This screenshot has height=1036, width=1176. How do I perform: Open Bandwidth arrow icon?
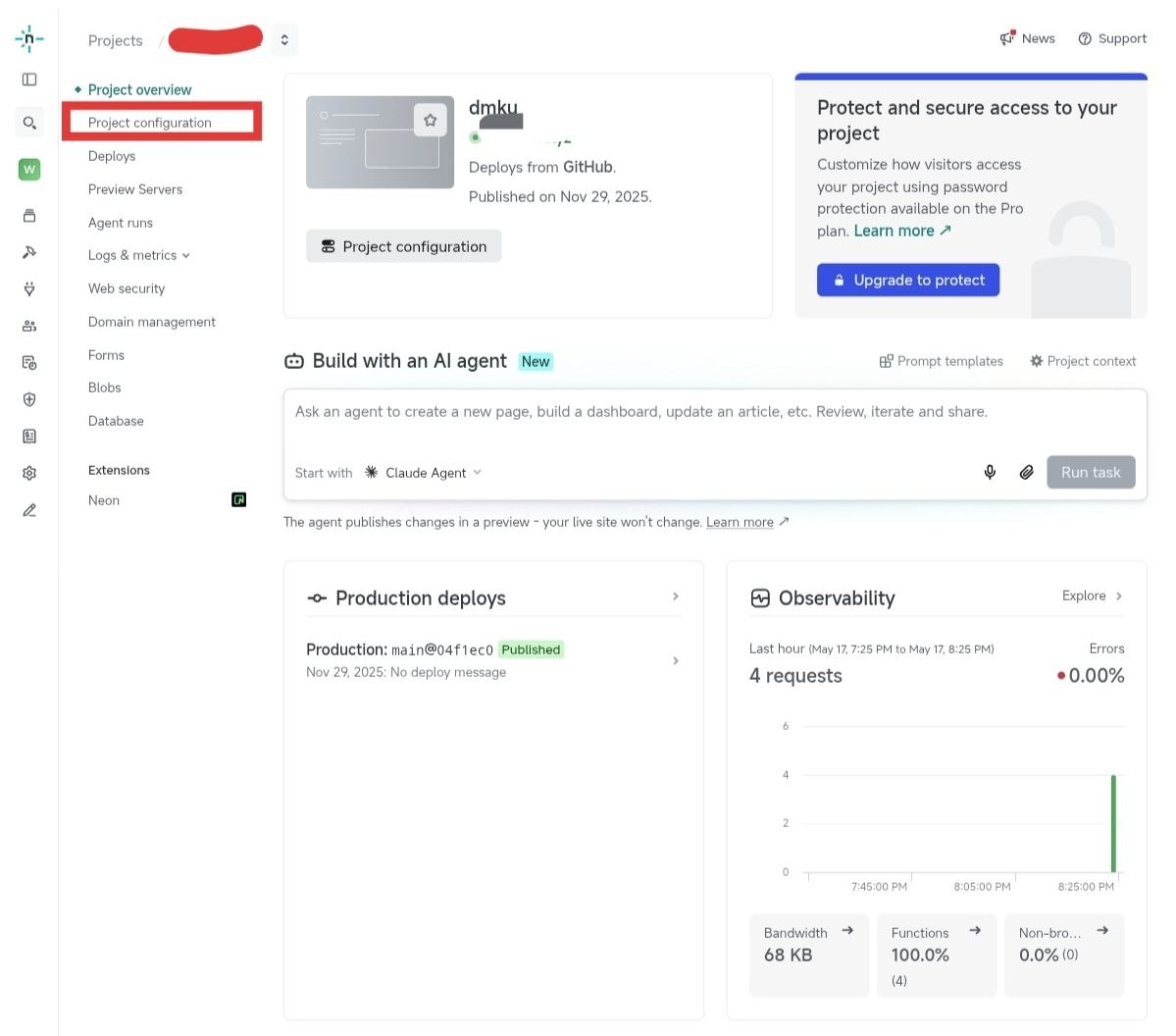click(847, 930)
